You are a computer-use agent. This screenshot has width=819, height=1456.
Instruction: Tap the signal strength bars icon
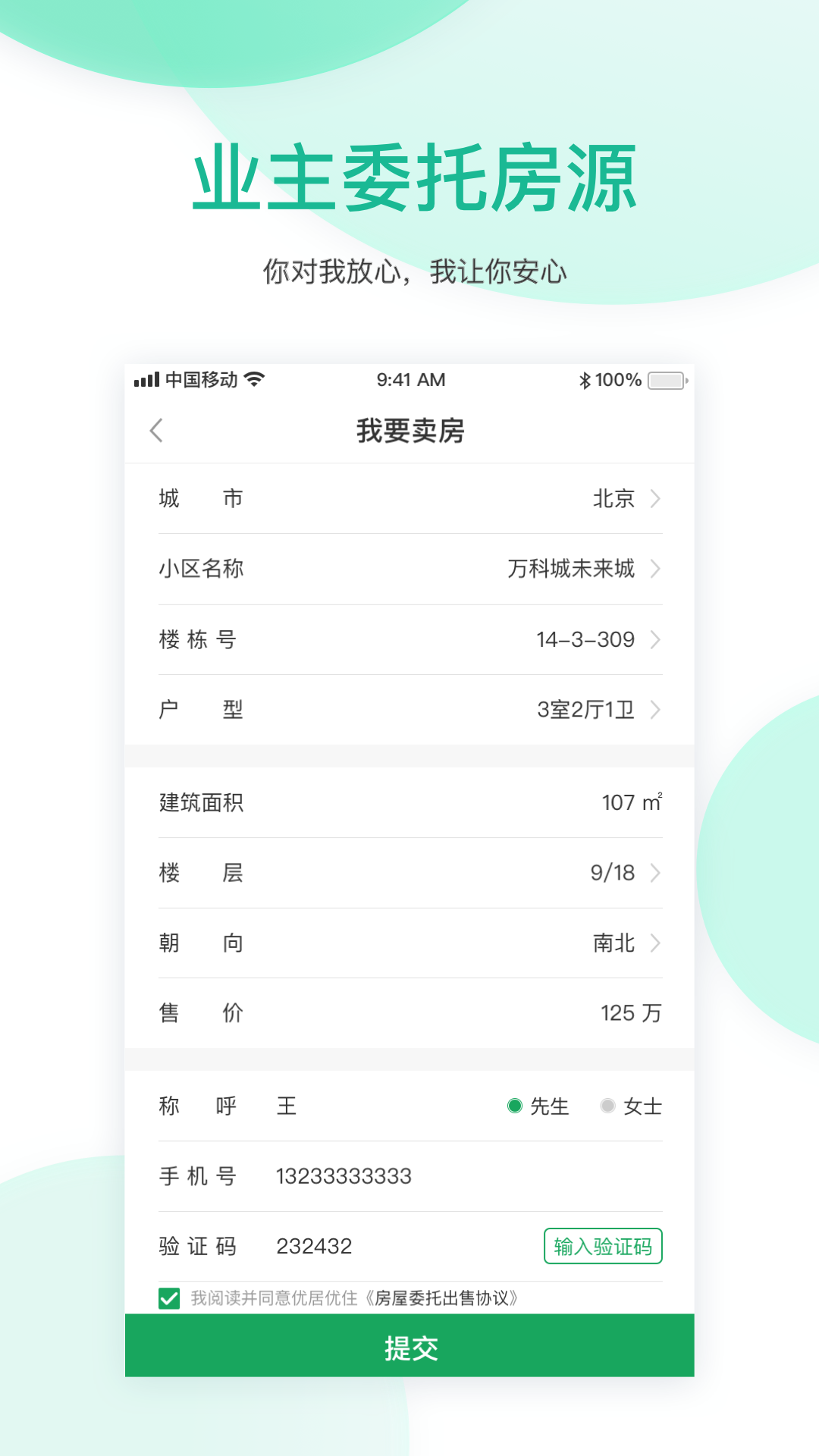pyautogui.click(x=146, y=380)
